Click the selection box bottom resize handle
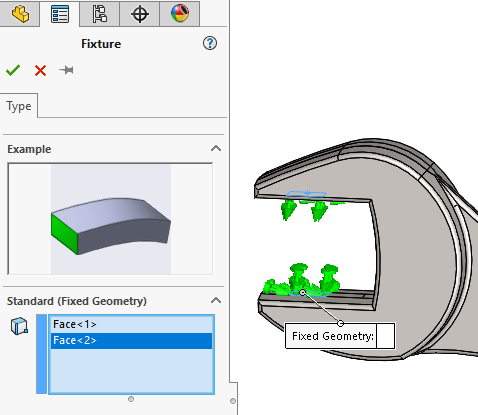Viewport: 478px width, 415px height. [x=131, y=399]
